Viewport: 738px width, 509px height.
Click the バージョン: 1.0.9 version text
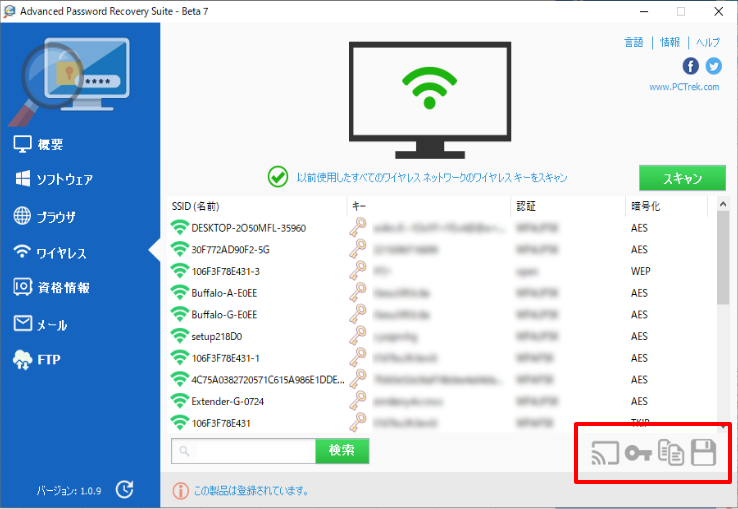[69, 491]
